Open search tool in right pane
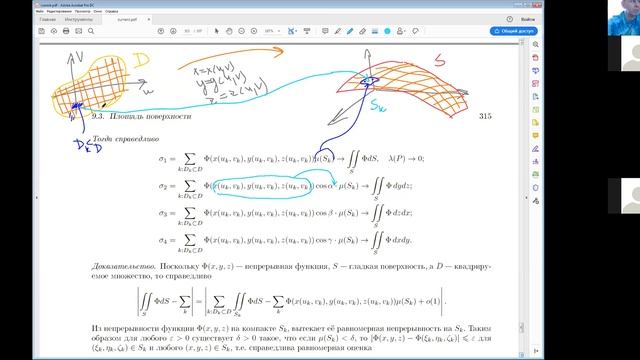Viewport: 640px width, 360px height. [536, 44]
